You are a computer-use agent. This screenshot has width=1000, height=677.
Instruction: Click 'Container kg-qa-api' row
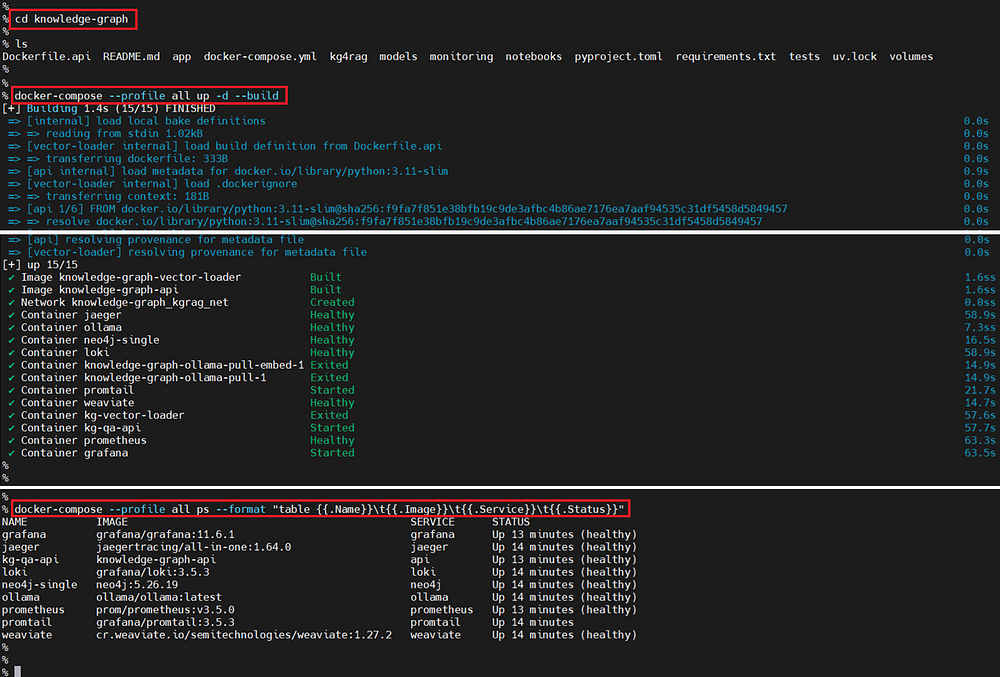tap(501, 428)
